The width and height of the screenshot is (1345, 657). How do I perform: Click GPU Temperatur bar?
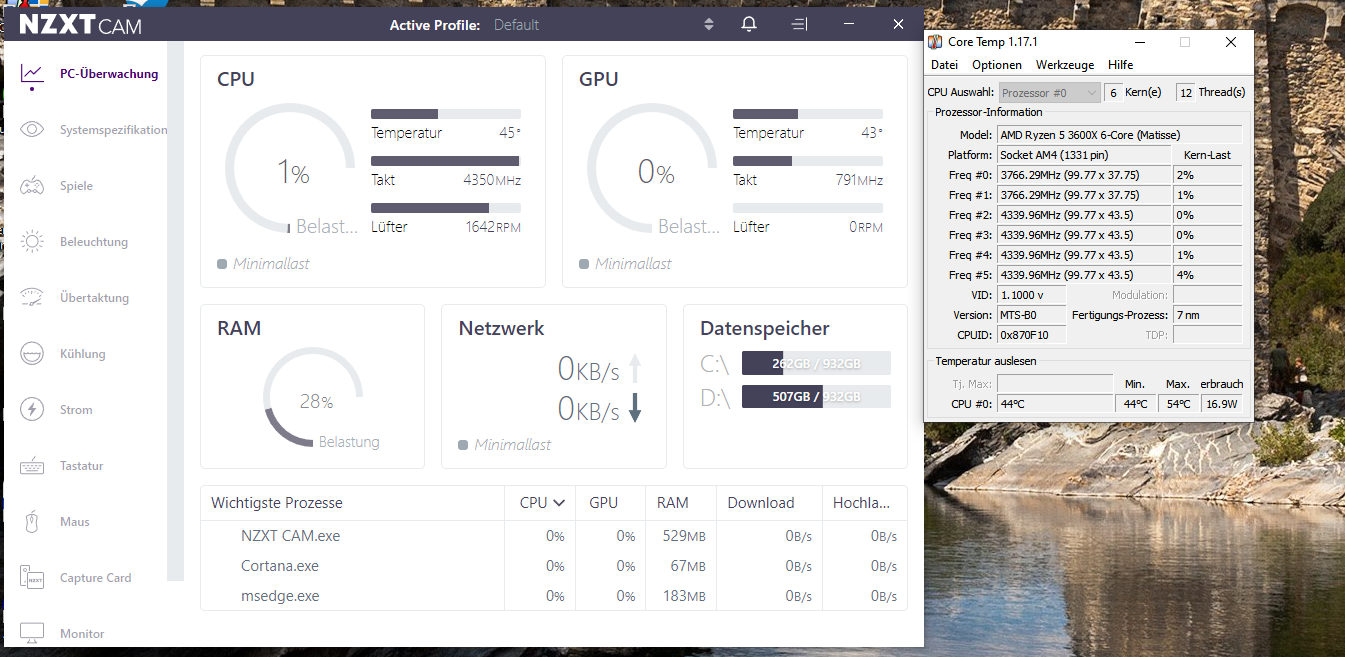point(807,114)
